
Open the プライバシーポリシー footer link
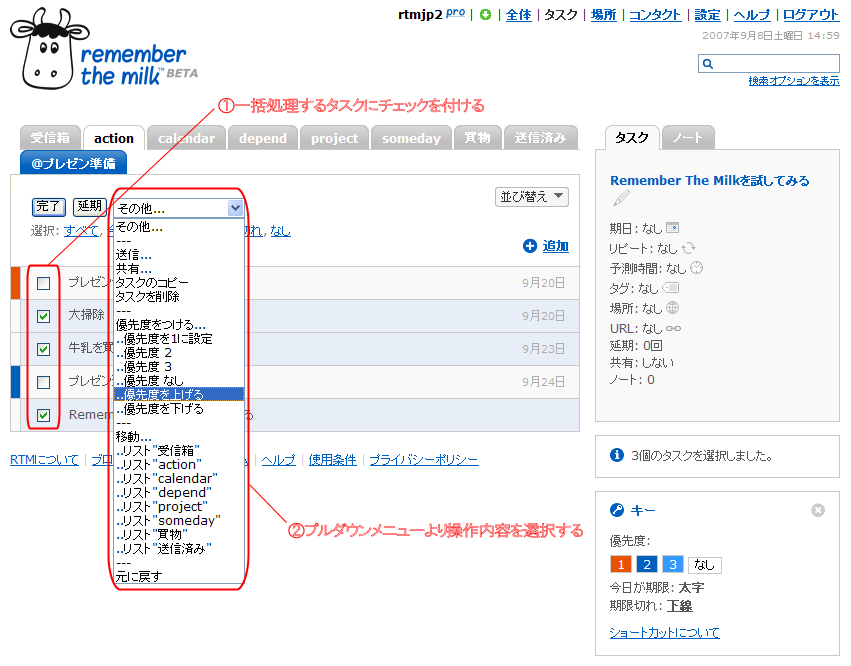424,460
